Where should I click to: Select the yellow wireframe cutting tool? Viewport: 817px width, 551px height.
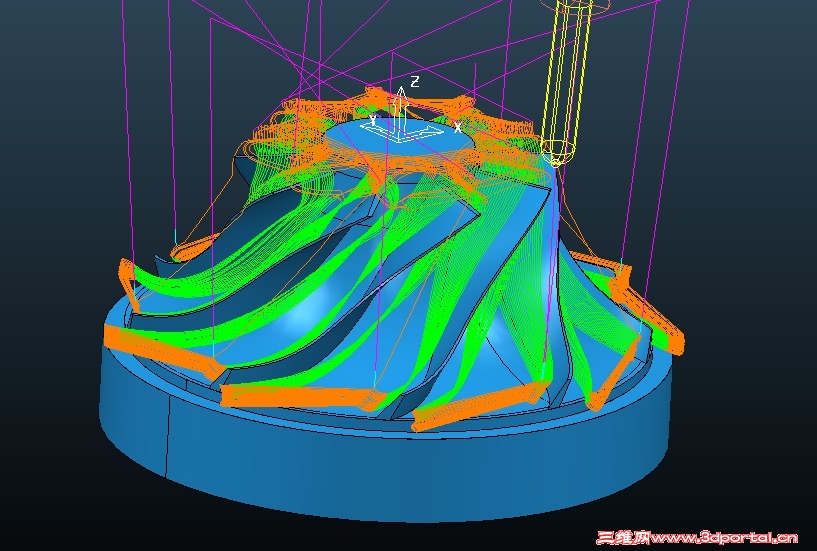pyautogui.click(x=567, y=81)
